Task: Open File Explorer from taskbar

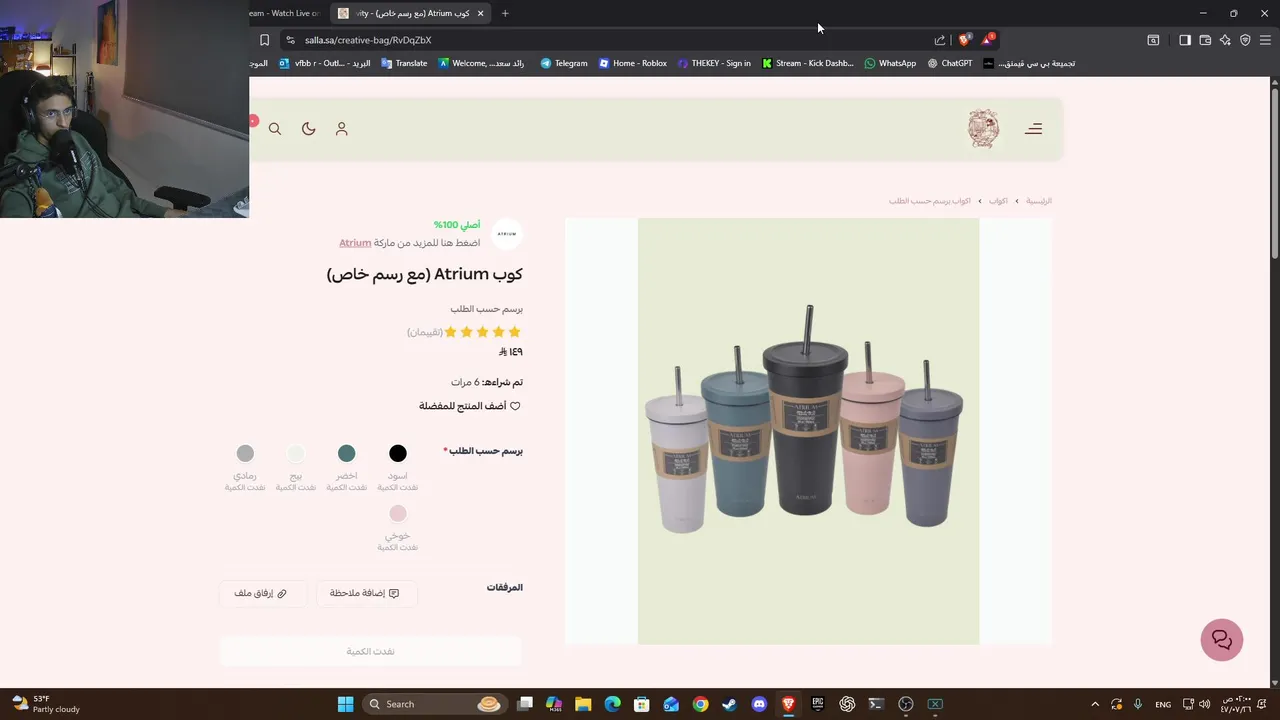Action: click(x=583, y=704)
